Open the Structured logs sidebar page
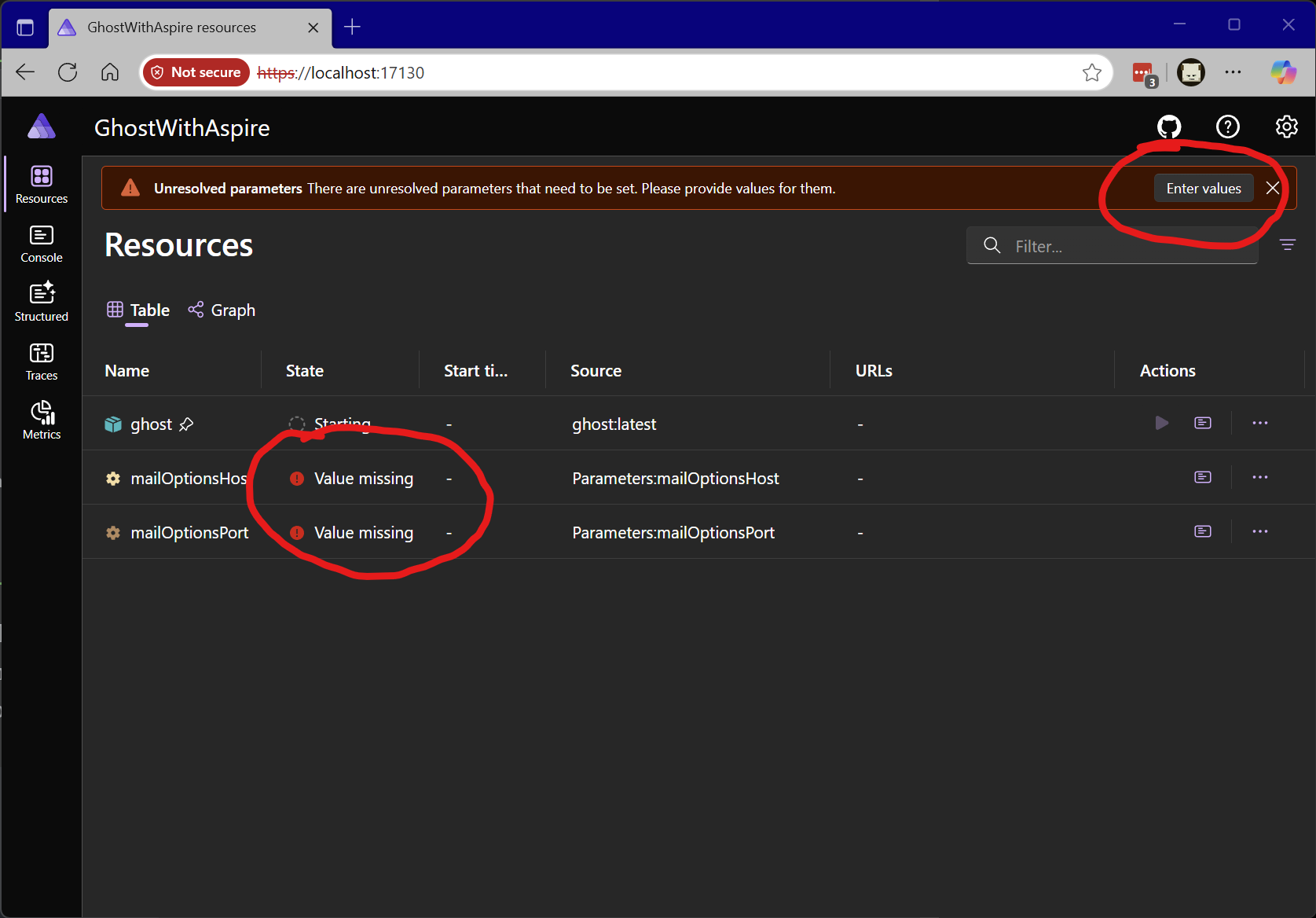The height and width of the screenshot is (918, 1316). 42,303
